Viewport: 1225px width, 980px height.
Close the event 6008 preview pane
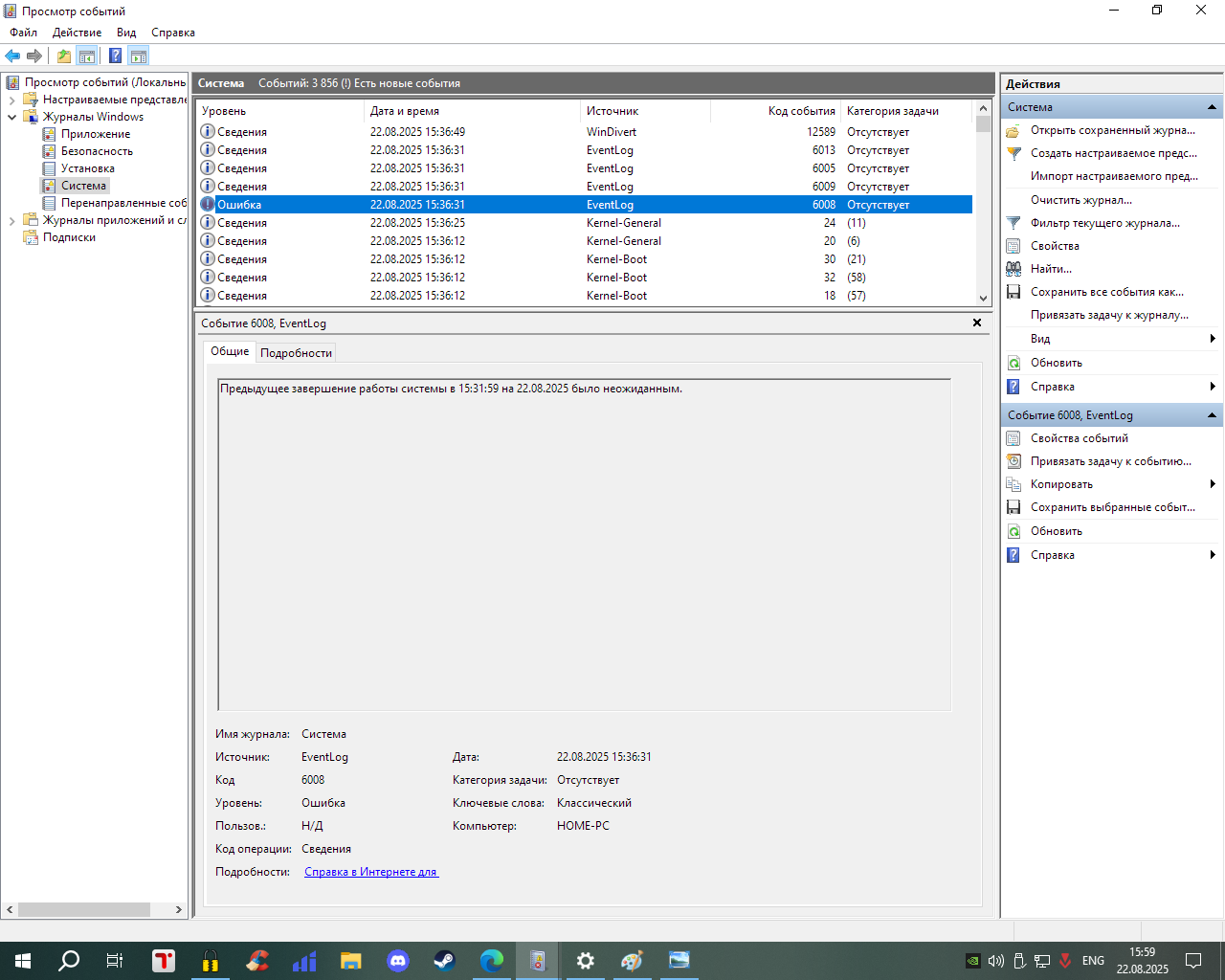pos(977,323)
